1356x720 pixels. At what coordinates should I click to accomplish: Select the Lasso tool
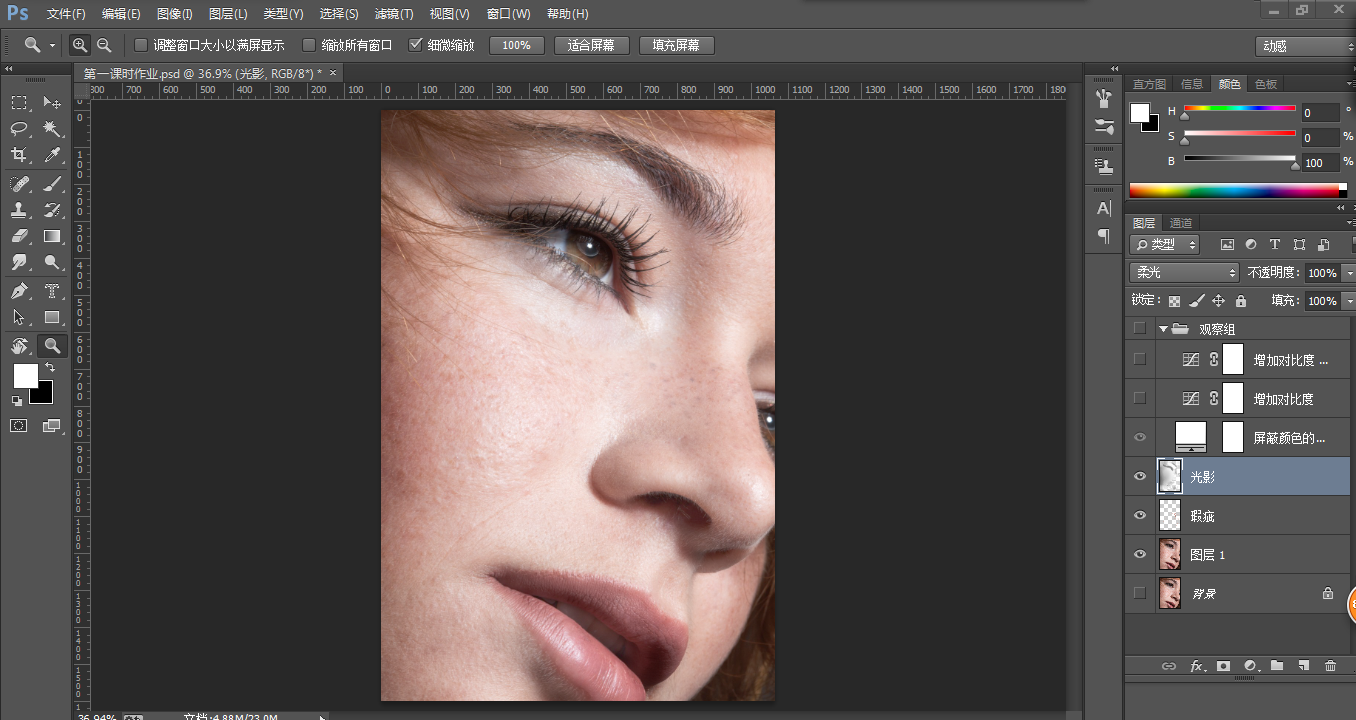19,128
